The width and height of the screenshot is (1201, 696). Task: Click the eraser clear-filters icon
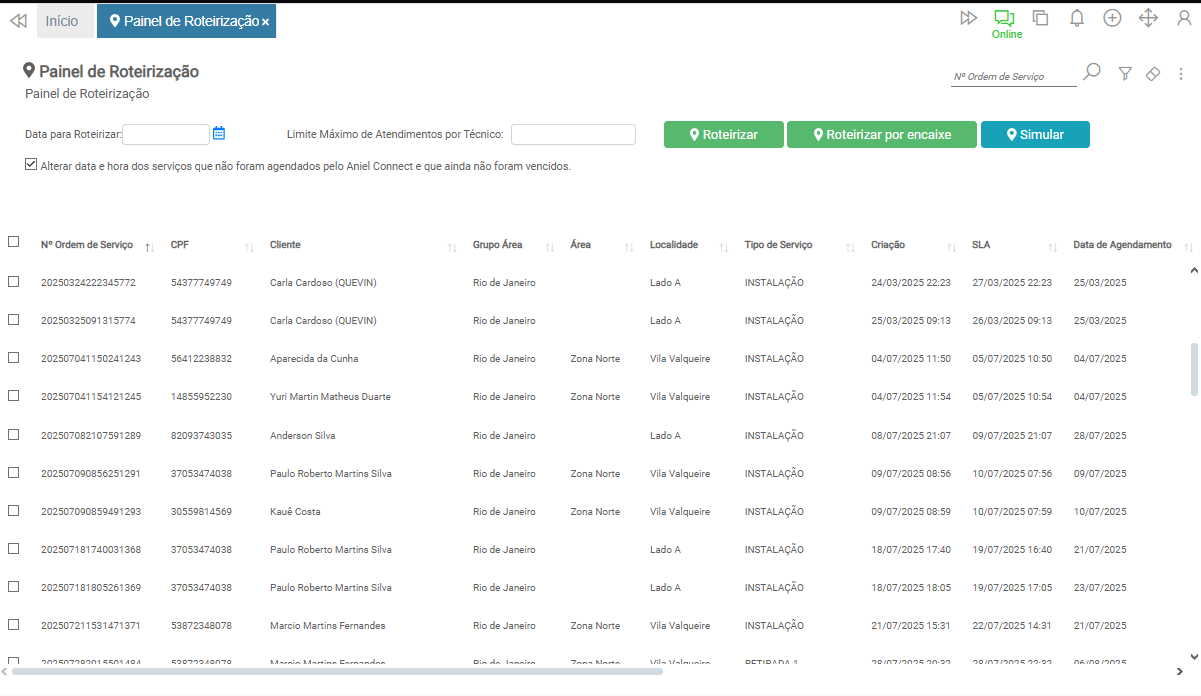[1152, 73]
